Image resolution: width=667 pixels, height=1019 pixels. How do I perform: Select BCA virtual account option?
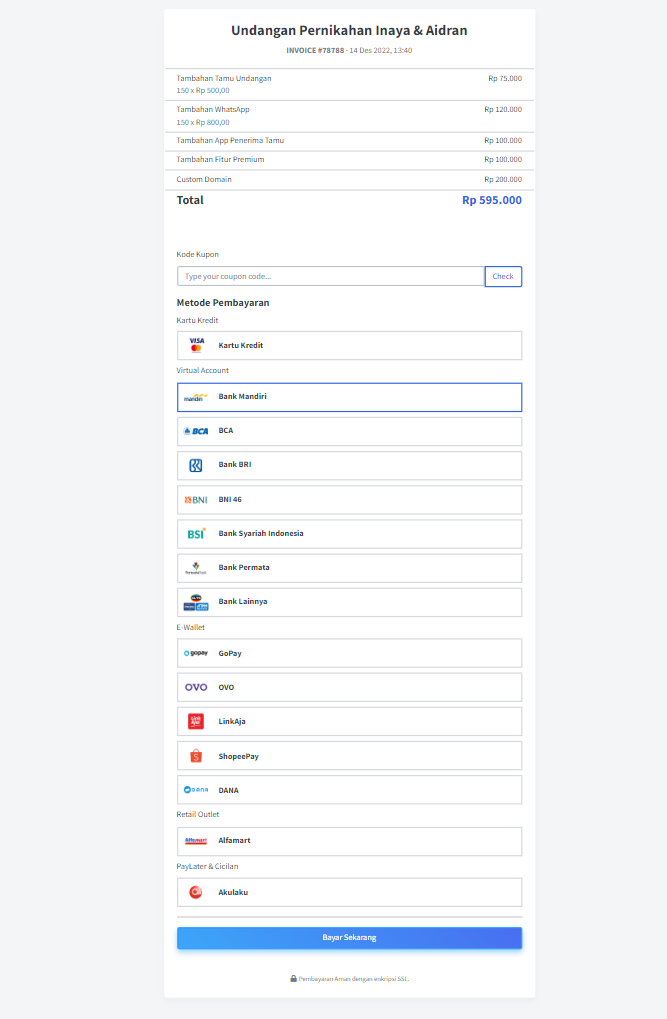pos(349,432)
